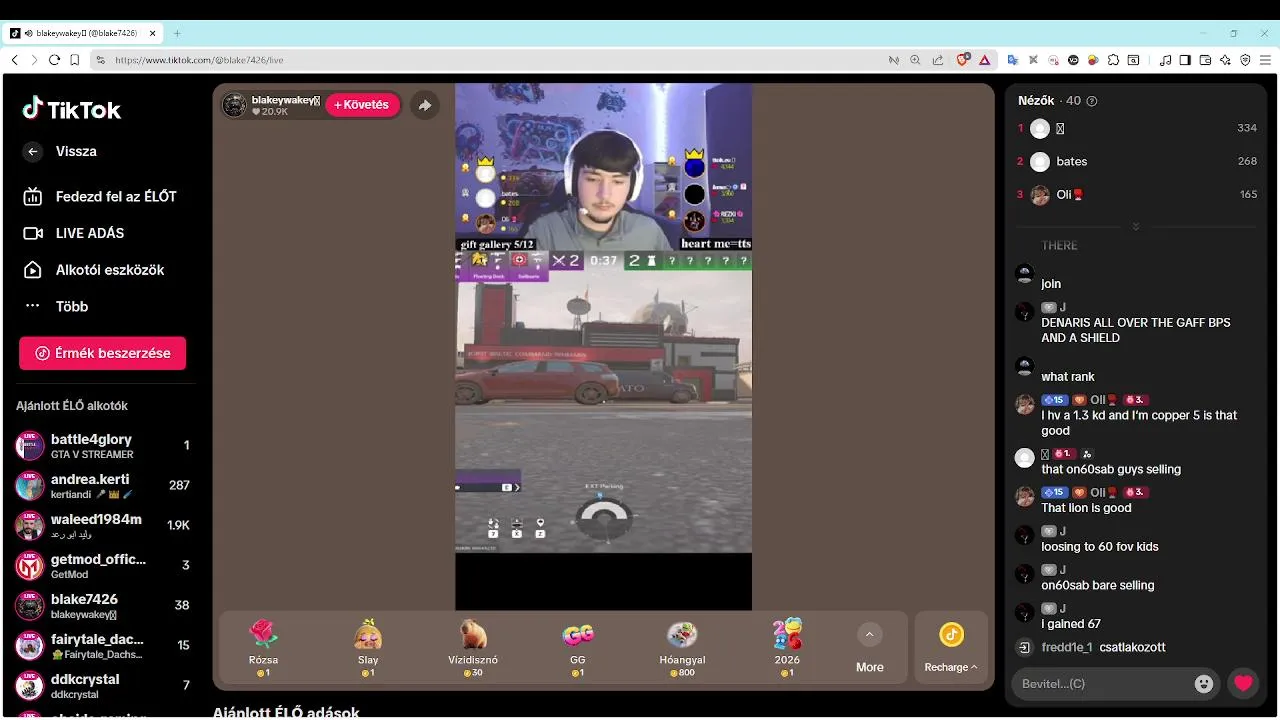This screenshot has width=1280, height=720.
Task: Open the Leo AI sparkle icon
Action: point(1225,60)
